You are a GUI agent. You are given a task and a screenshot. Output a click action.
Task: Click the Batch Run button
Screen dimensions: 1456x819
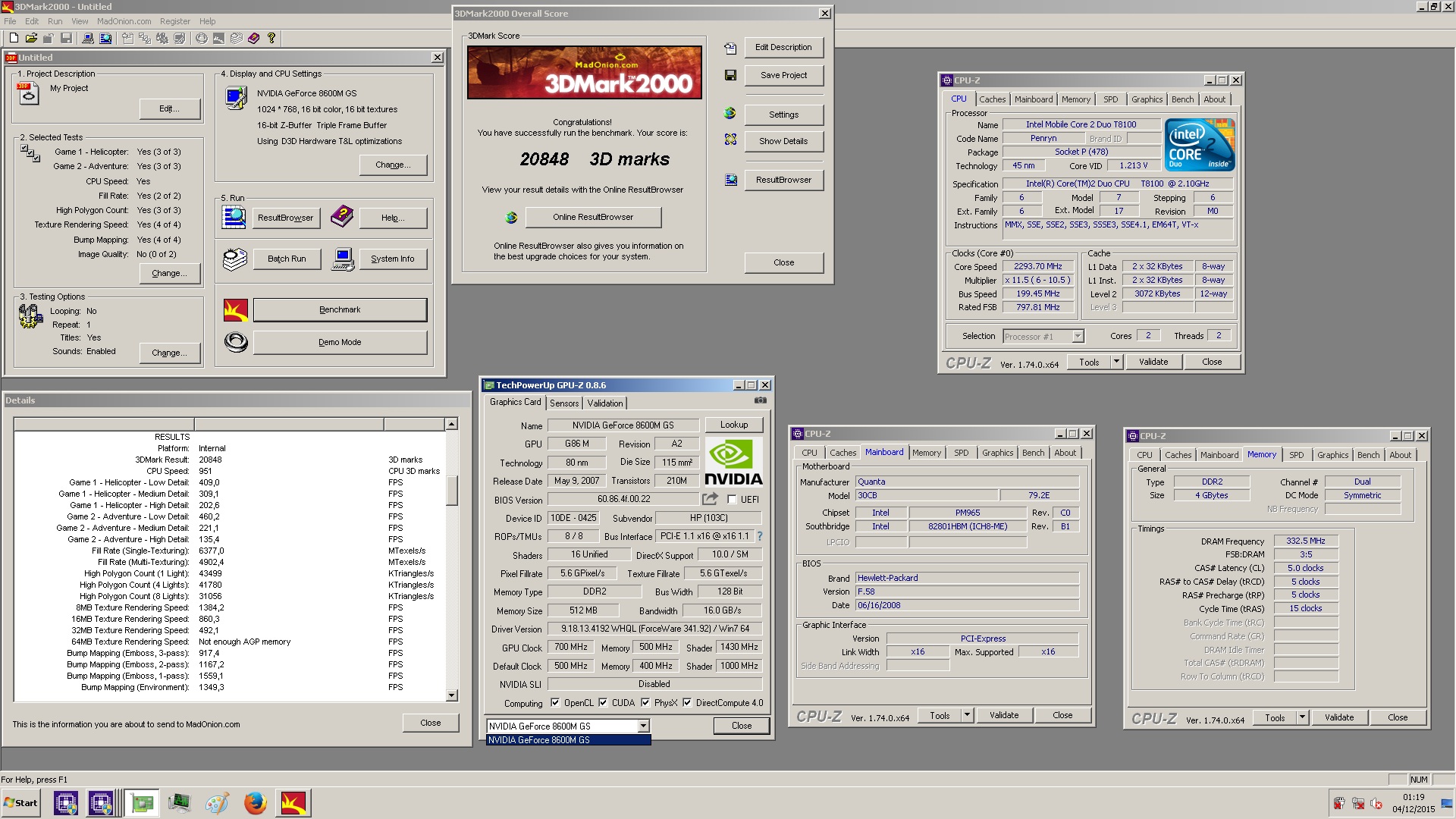click(287, 259)
